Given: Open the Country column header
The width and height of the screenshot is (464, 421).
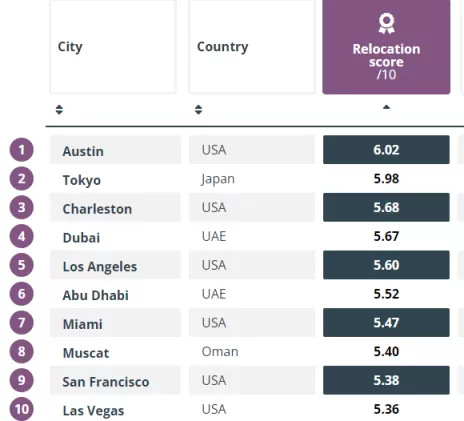Looking at the screenshot, I should click(x=252, y=47).
